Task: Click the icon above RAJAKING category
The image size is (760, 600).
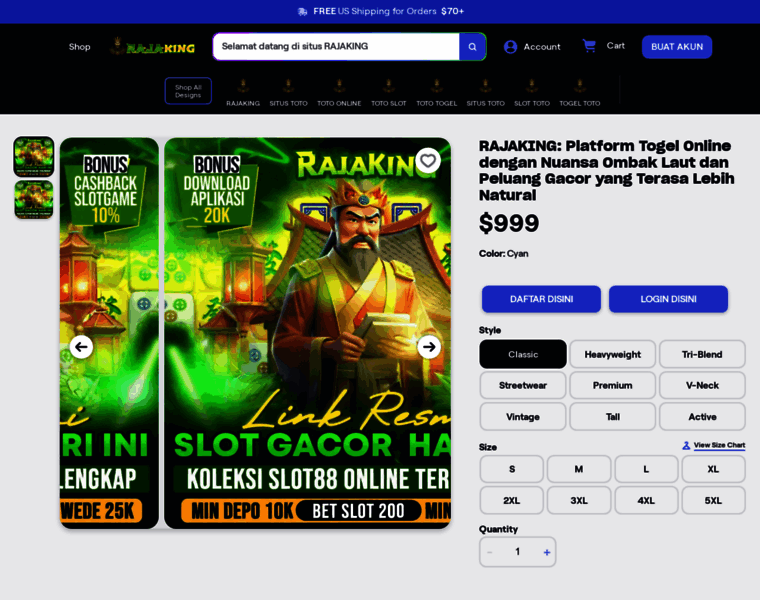Action: [x=243, y=86]
